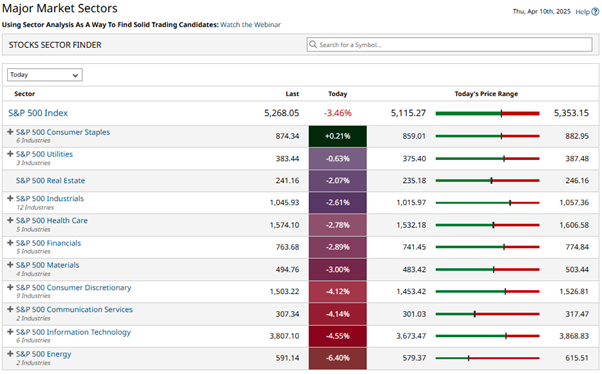Click the 9 Industries label under Consumer Discretionary
Viewport: 602px width, 374px height.
pos(33,296)
